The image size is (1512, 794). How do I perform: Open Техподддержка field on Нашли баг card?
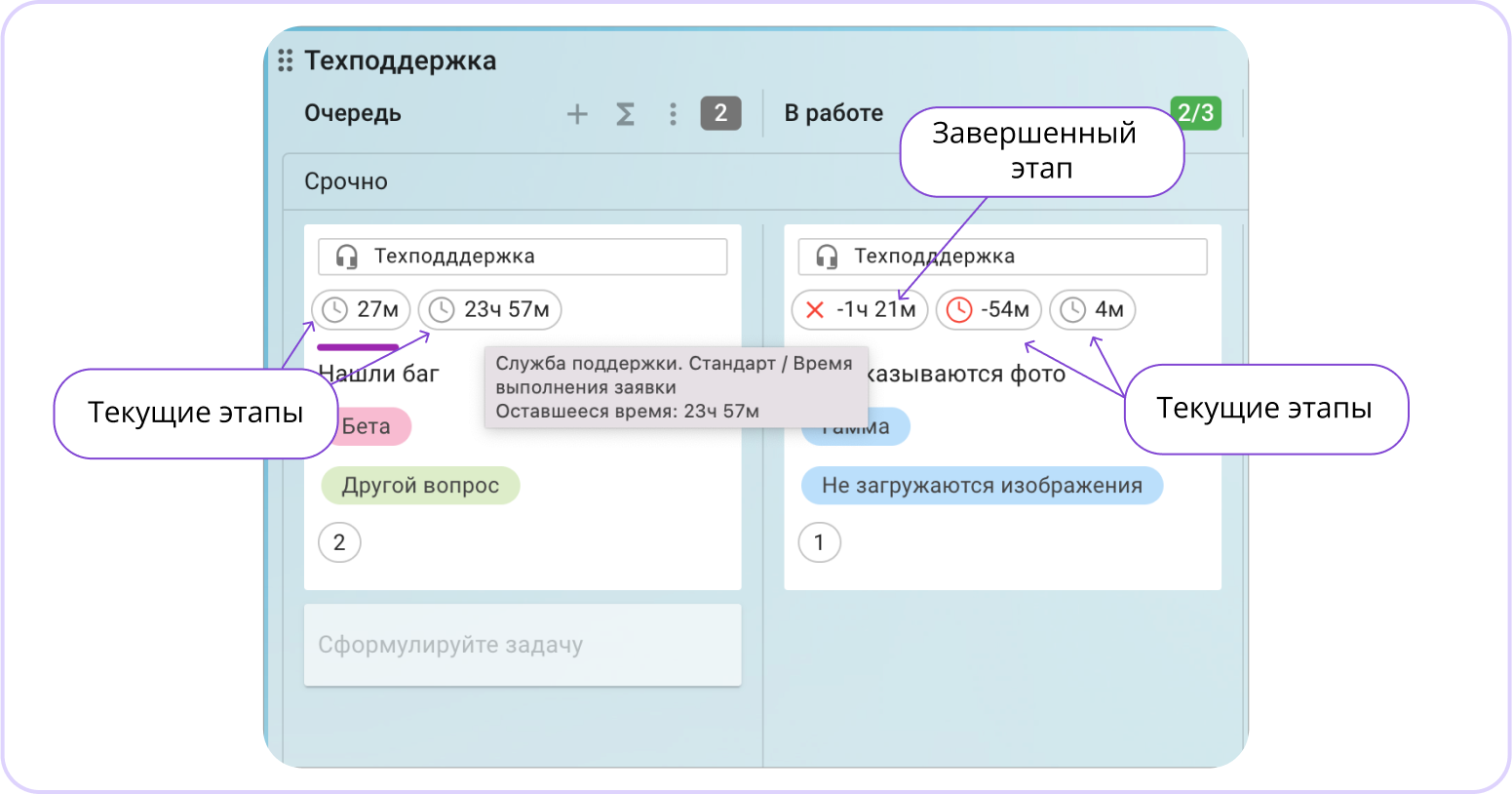pos(523,257)
